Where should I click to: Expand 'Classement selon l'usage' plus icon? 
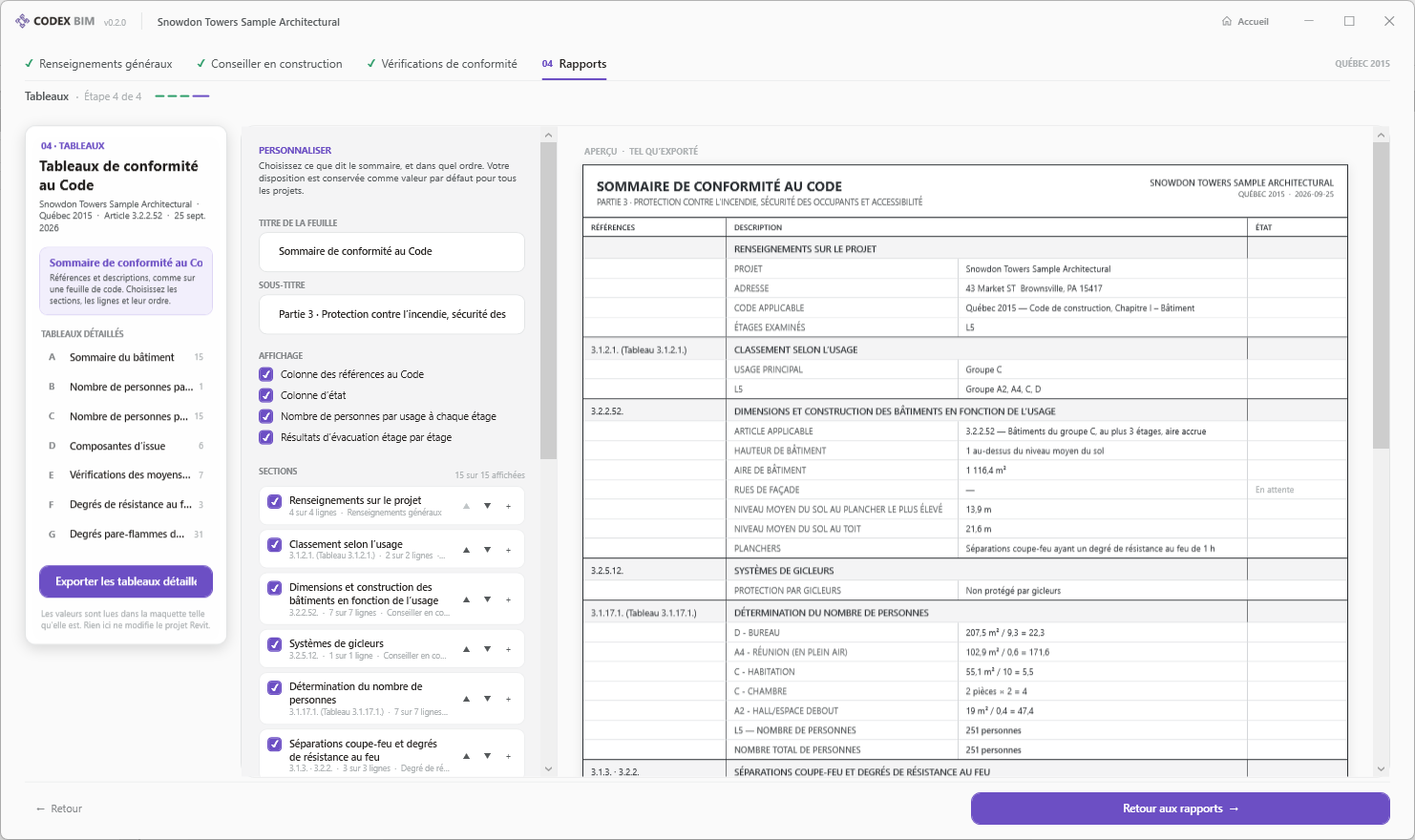point(508,550)
